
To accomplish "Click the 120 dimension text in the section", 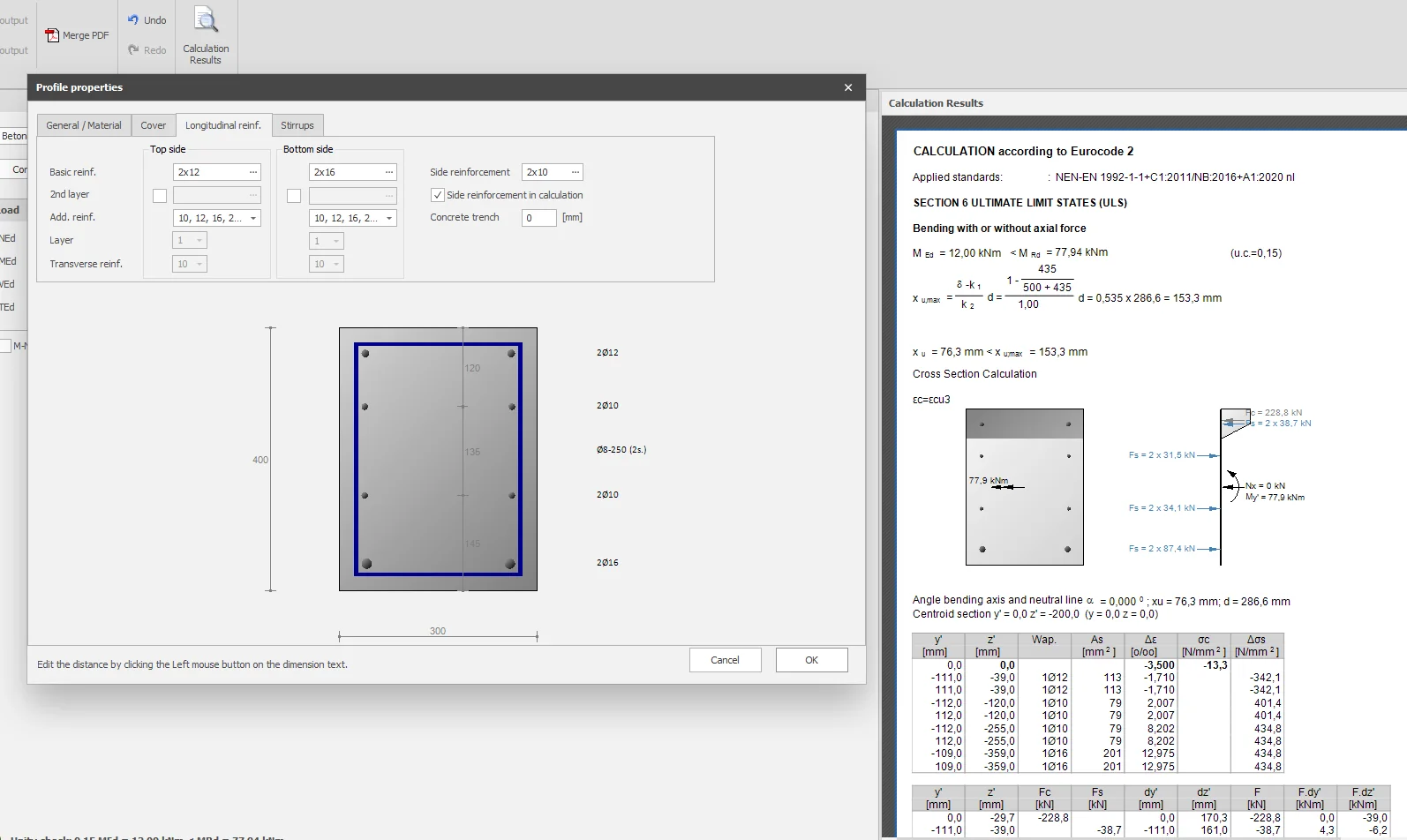I will pos(473,368).
